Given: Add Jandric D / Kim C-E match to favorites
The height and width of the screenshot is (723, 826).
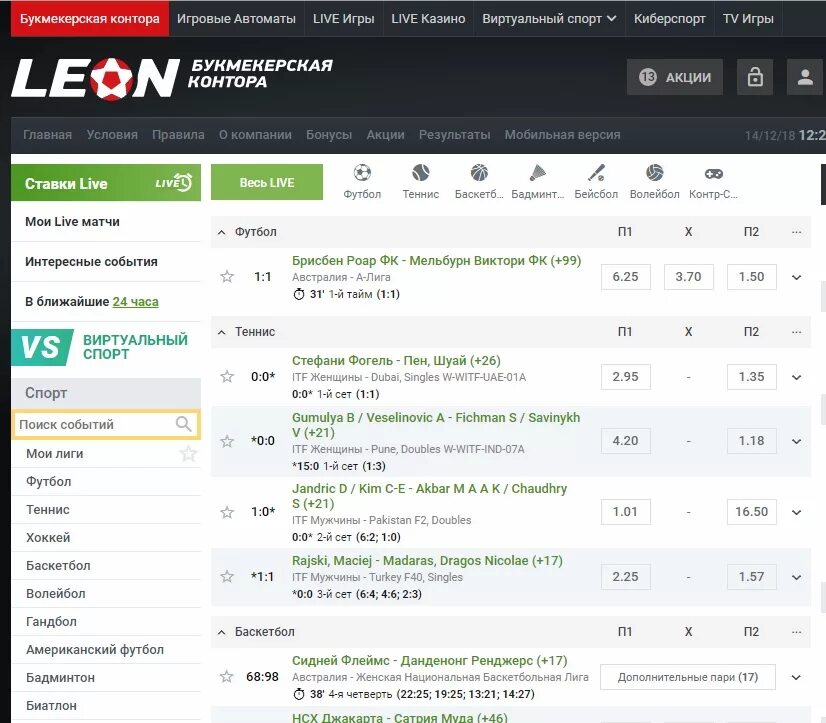Looking at the screenshot, I should coord(227,512).
